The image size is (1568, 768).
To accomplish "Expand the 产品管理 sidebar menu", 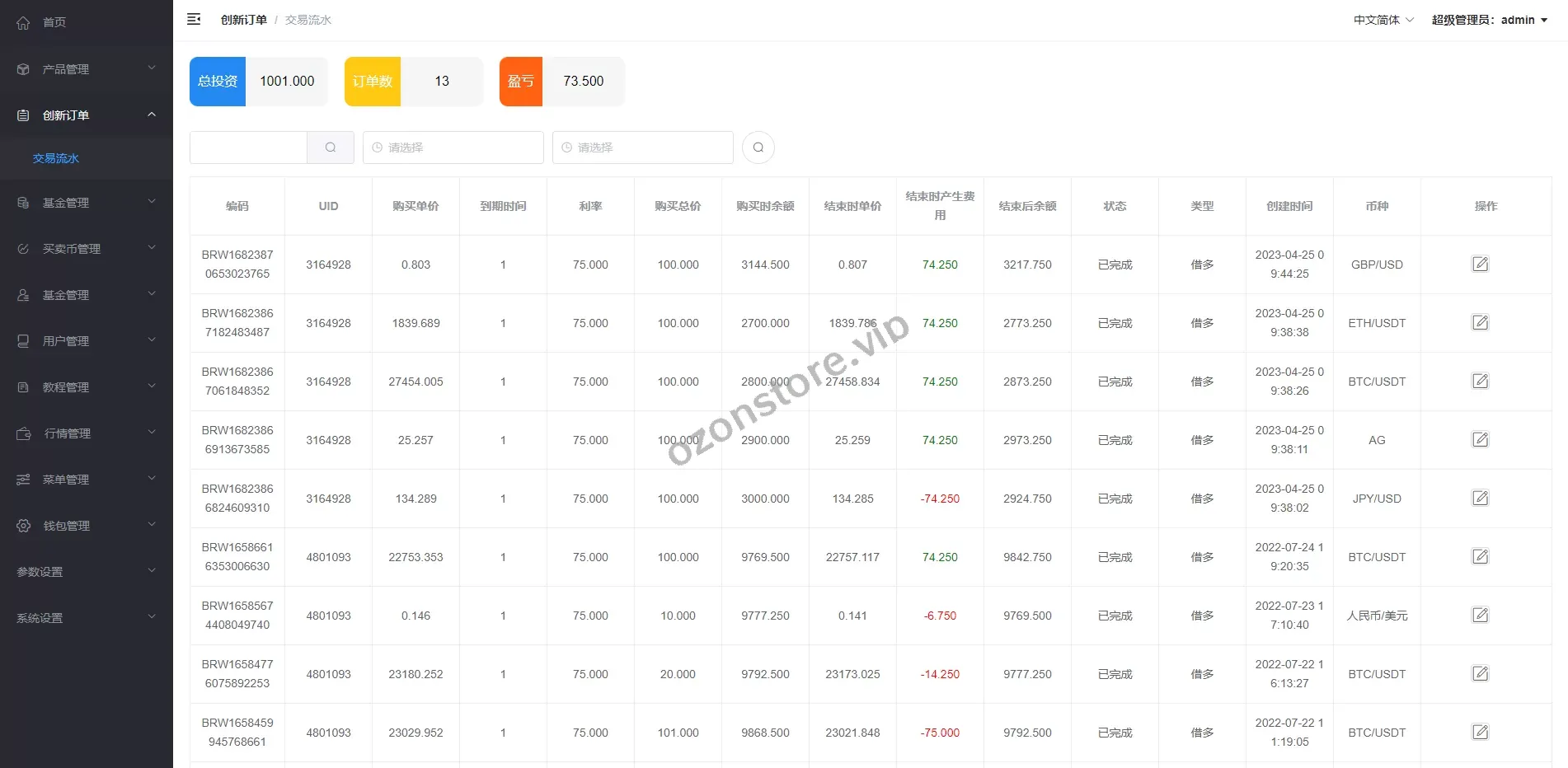I will tap(87, 69).
